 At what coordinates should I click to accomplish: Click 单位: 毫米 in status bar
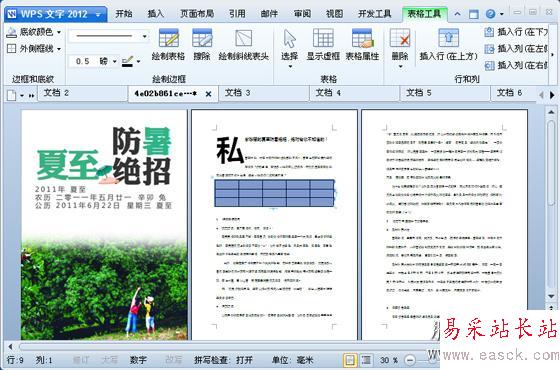coord(292,360)
